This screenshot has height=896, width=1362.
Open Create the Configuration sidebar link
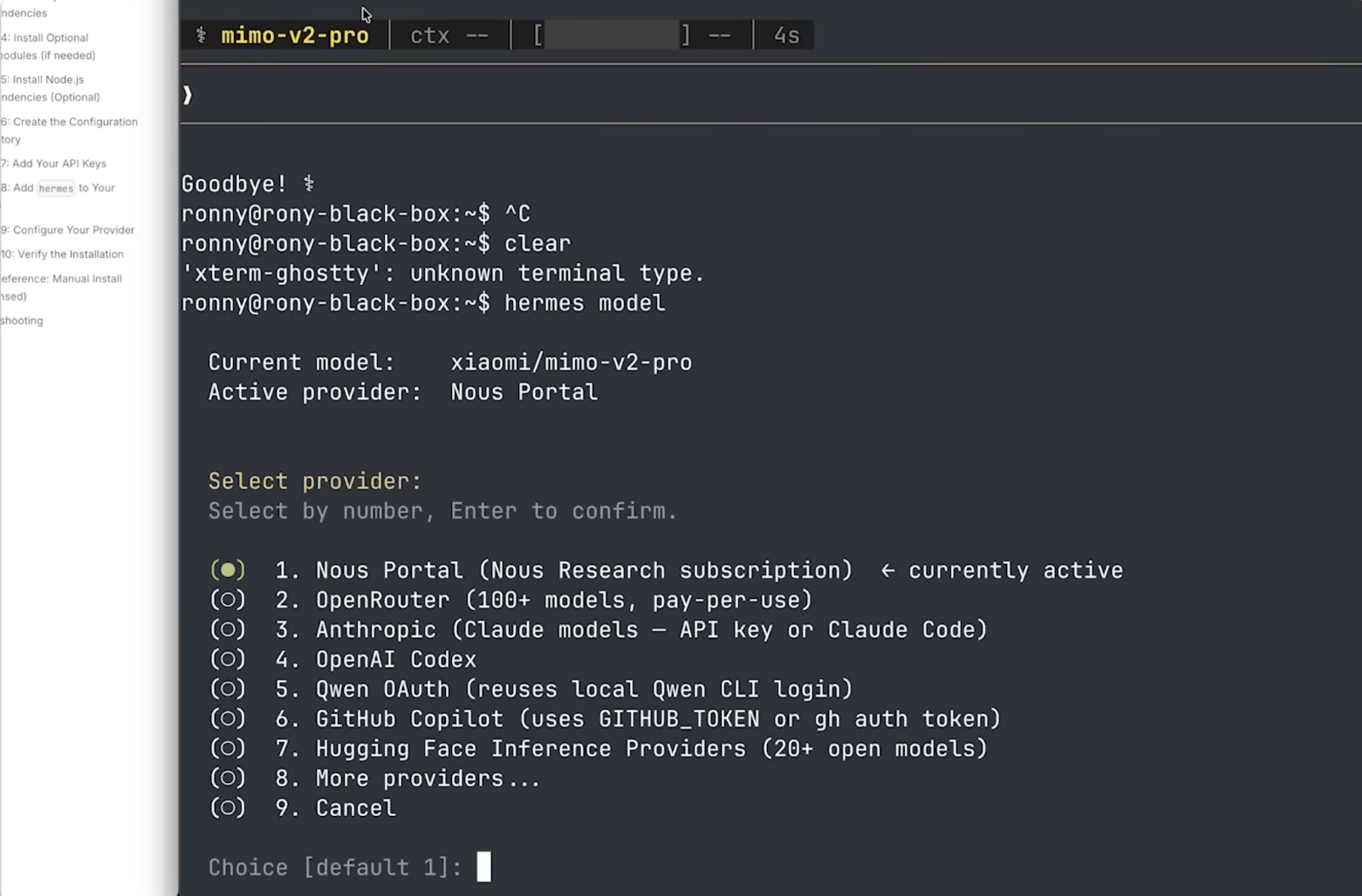[74, 122]
